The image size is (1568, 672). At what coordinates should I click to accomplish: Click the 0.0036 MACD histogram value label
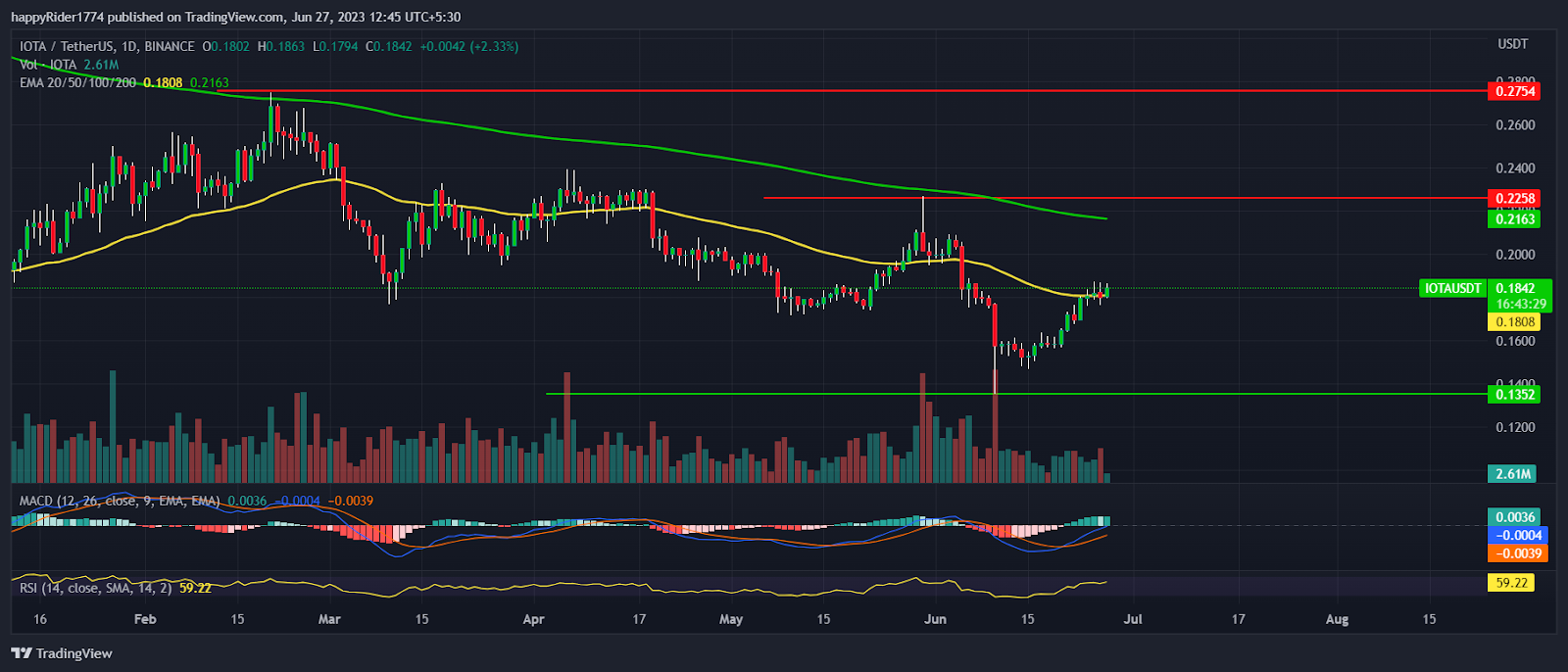pos(1514,516)
